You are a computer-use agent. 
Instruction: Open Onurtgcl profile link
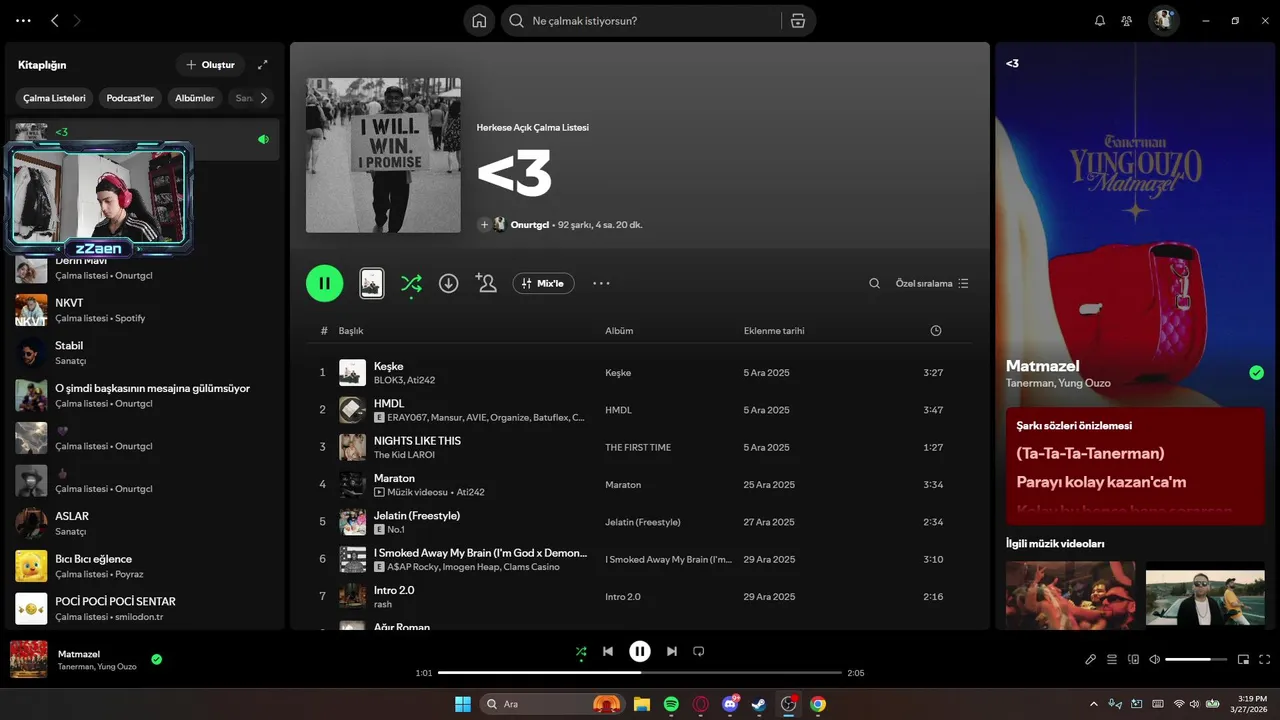tap(530, 225)
